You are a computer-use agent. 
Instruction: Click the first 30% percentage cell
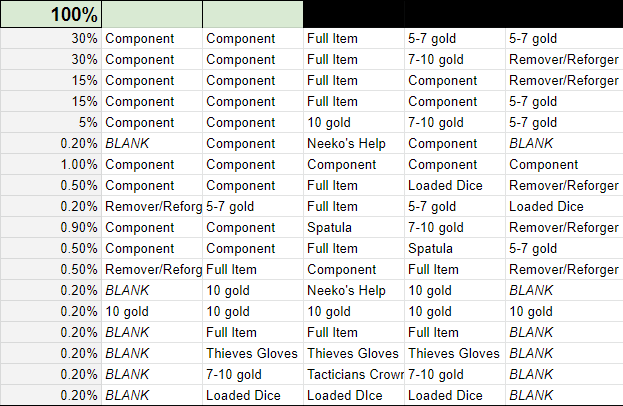51,39
